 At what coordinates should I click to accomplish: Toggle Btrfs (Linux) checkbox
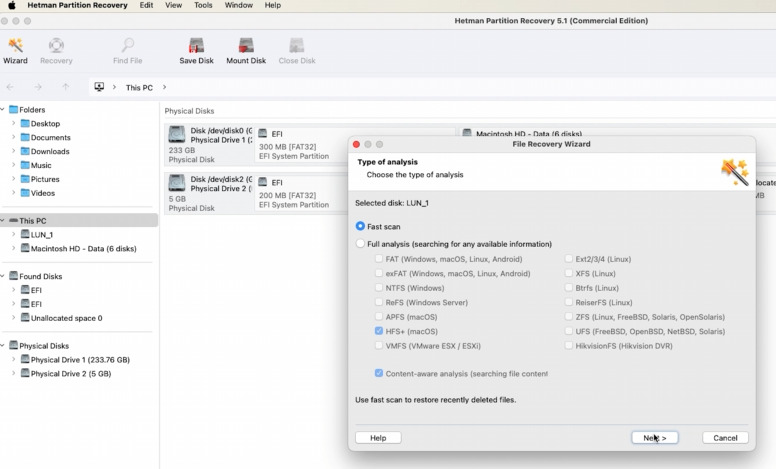pyautogui.click(x=569, y=287)
